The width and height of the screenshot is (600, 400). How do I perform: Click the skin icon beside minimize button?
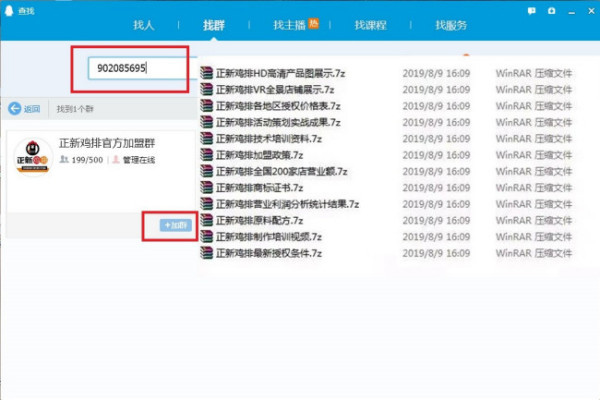tap(551, 11)
